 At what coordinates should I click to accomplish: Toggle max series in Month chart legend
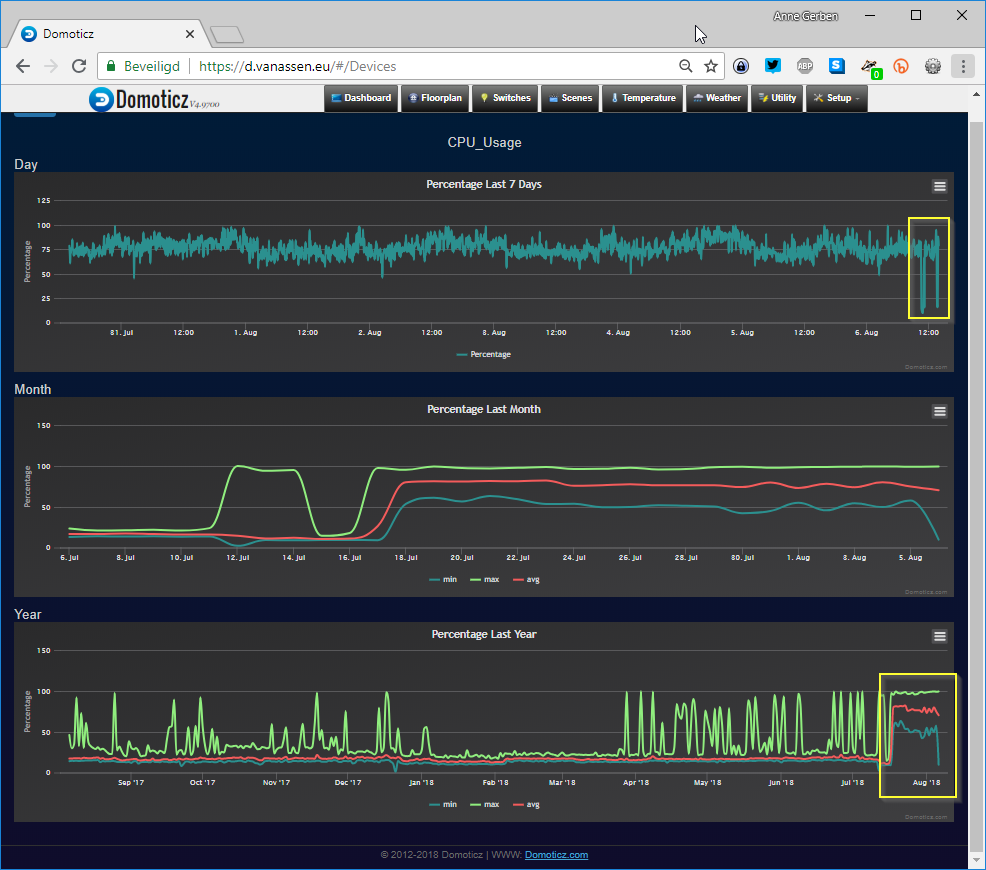click(x=485, y=580)
